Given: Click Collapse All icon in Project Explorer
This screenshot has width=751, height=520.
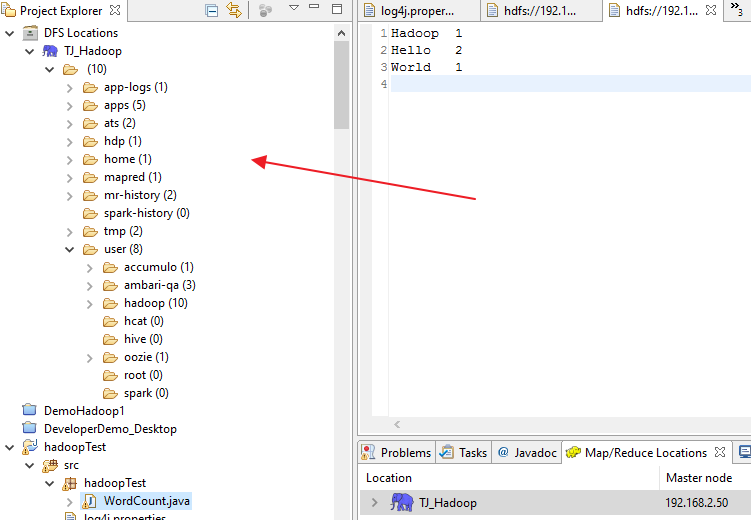Looking at the screenshot, I should (211, 11).
